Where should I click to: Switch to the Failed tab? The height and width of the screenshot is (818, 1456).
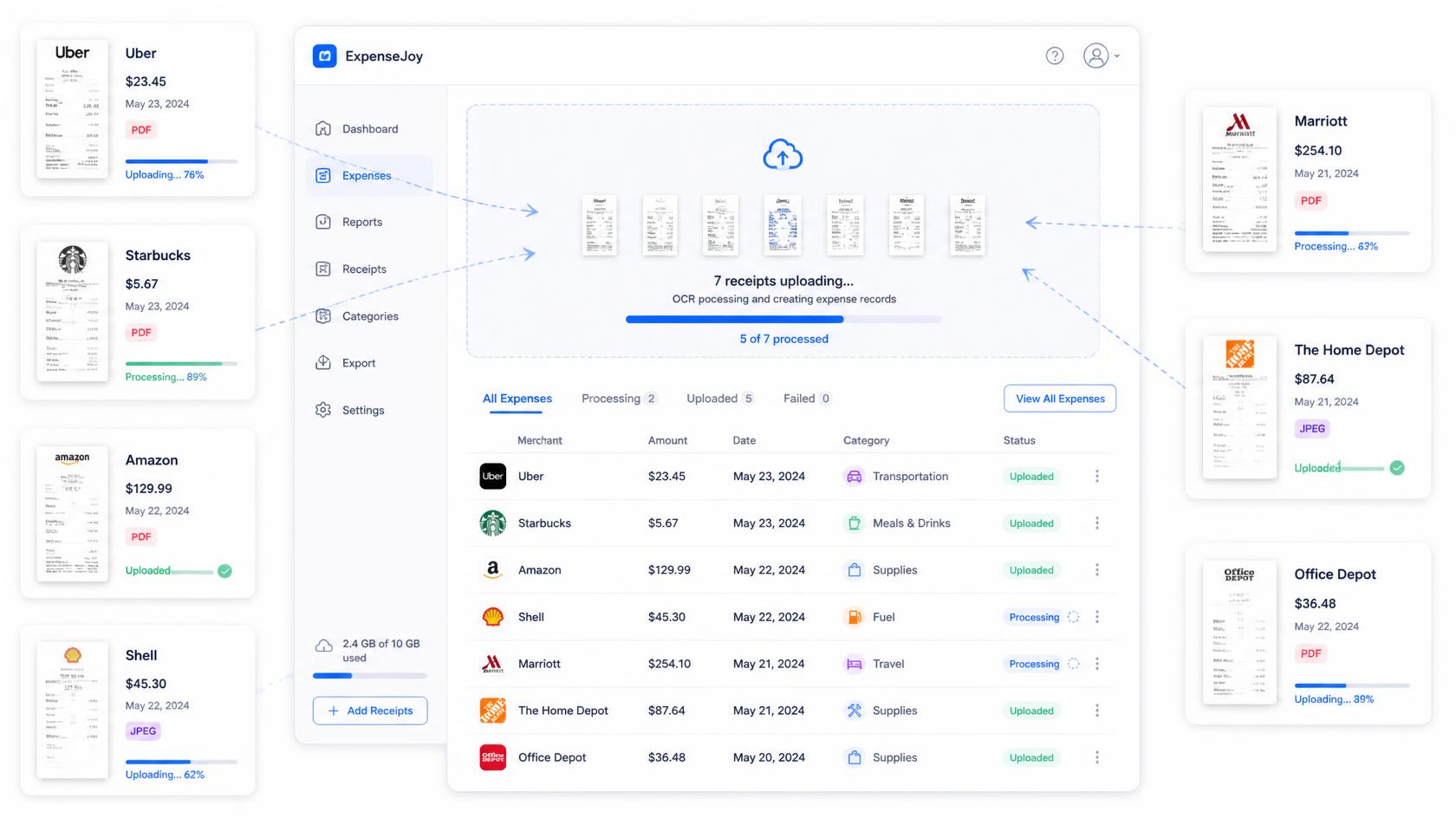pos(807,399)
